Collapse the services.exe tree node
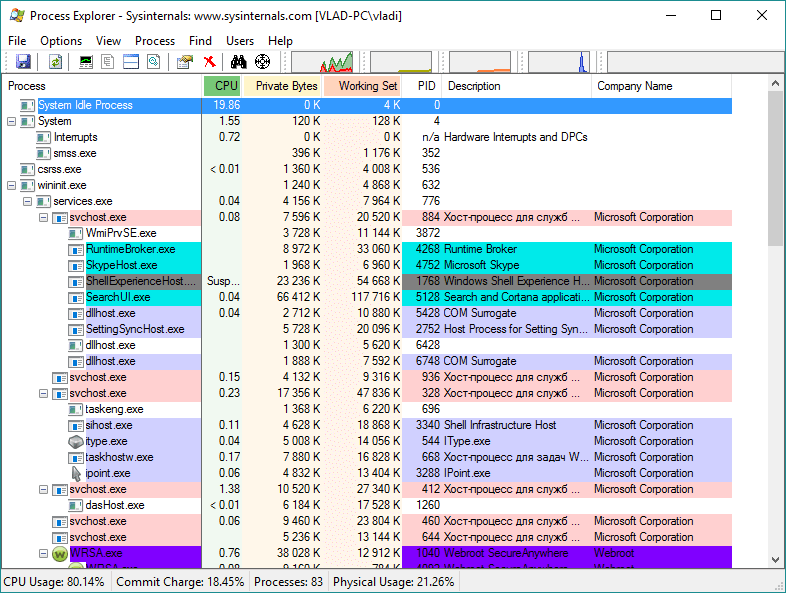This screenshot has width=786, height=593. click(x=28, y=201)
